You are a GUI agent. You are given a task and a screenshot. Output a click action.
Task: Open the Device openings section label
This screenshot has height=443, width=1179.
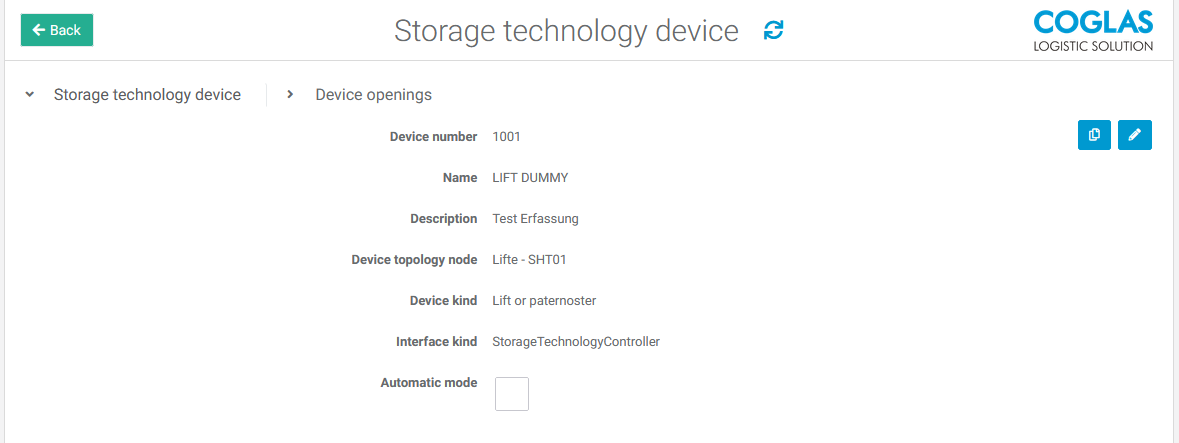click(x=373, y=95)
